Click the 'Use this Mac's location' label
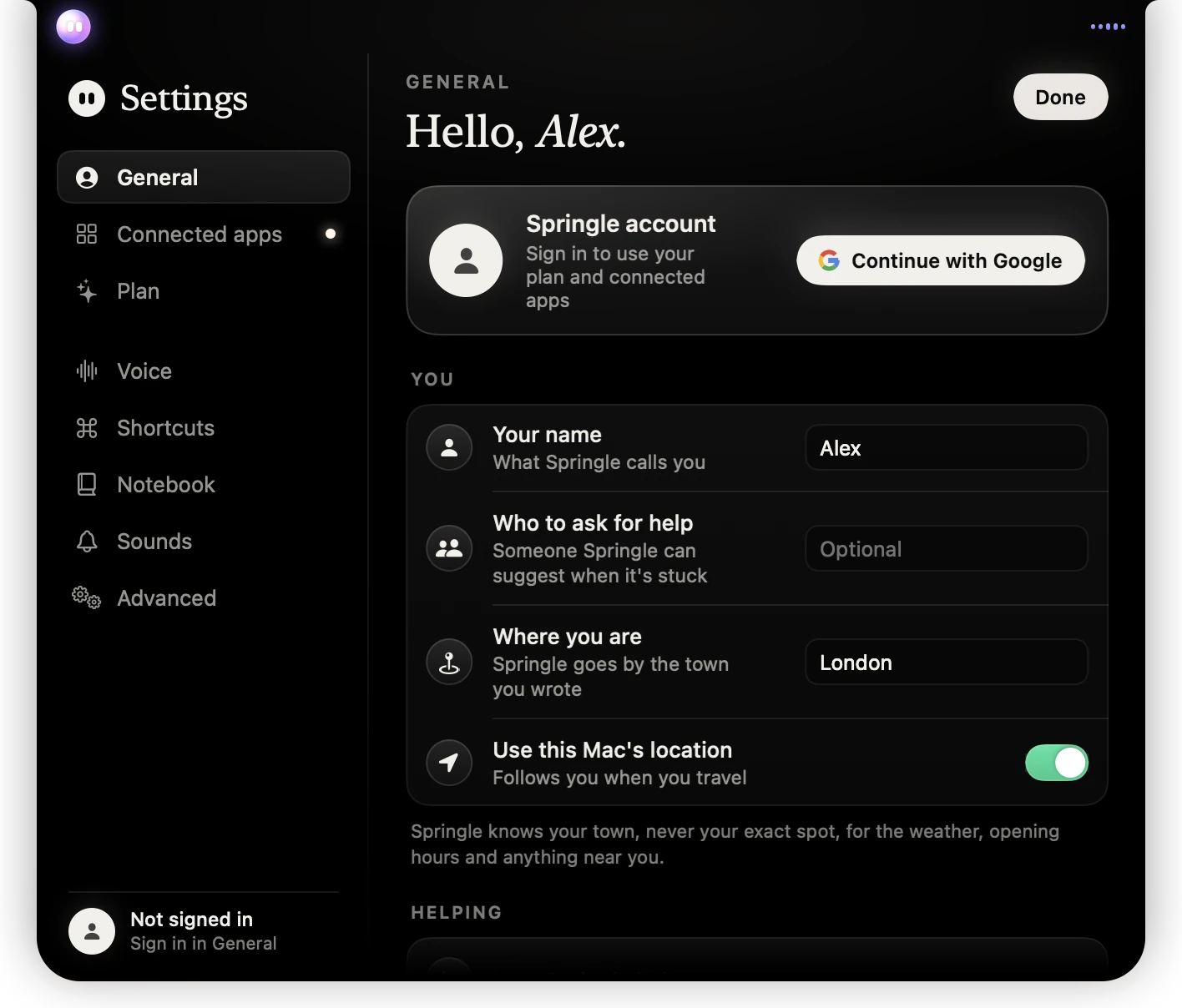 pos(613,750)
